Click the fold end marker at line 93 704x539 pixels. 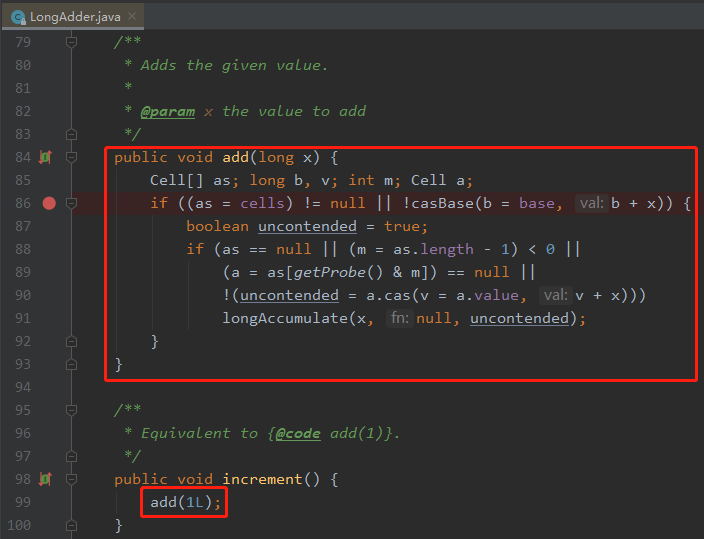click(71, 364)
